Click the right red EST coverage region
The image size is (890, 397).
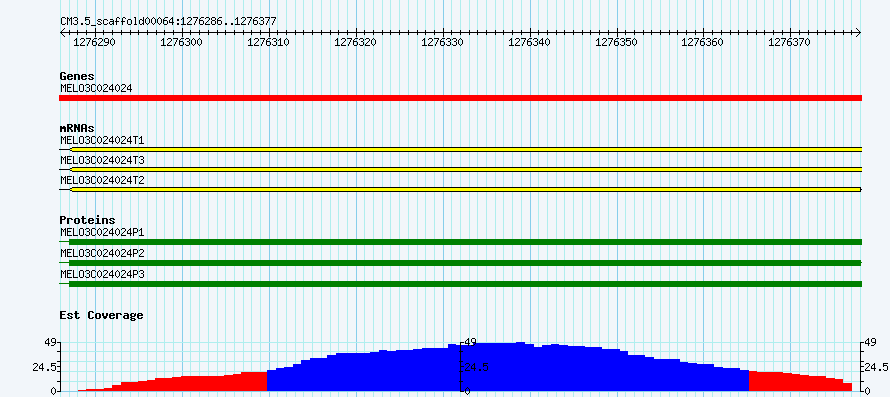tap(800, 382)
